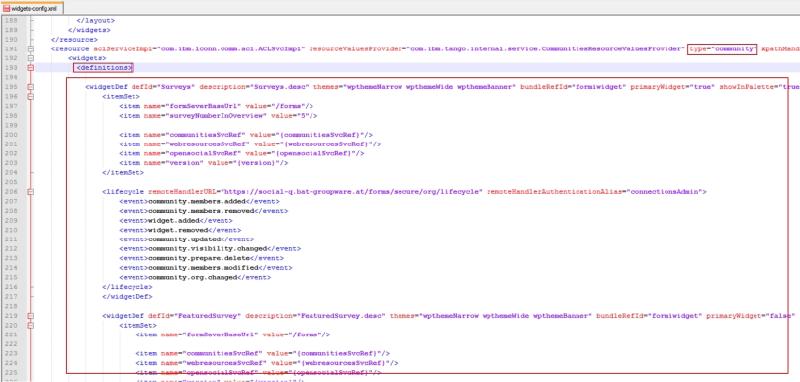Click the bundleRefId="formiwidget" attribute on line 219
Viewport: 800px width, 382px height.
point(649,316)
